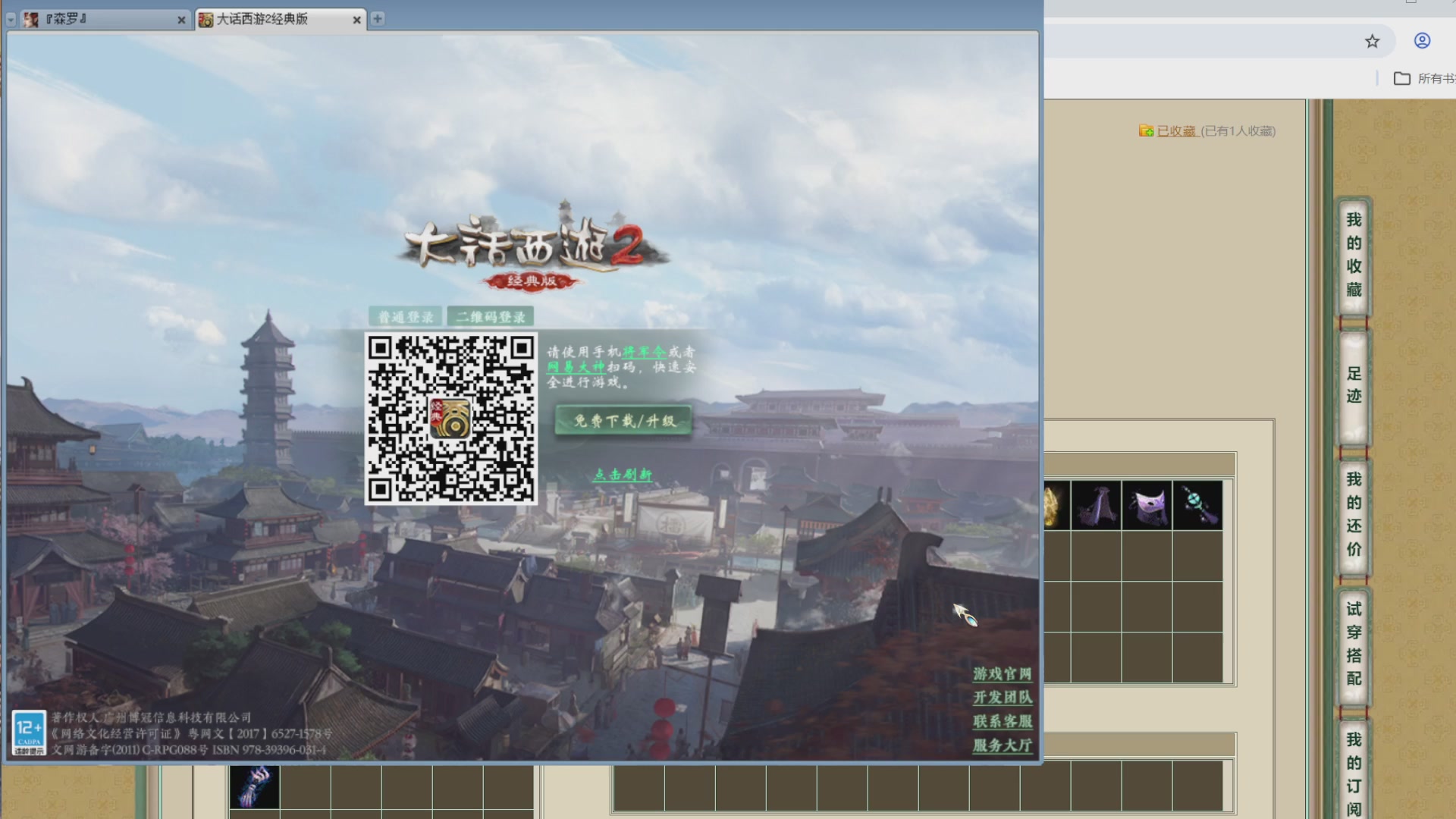Select 二维码登录 QR login mode
Image resolution: width=1456 pixels, height=819 pixels.
tap(491, 317)
